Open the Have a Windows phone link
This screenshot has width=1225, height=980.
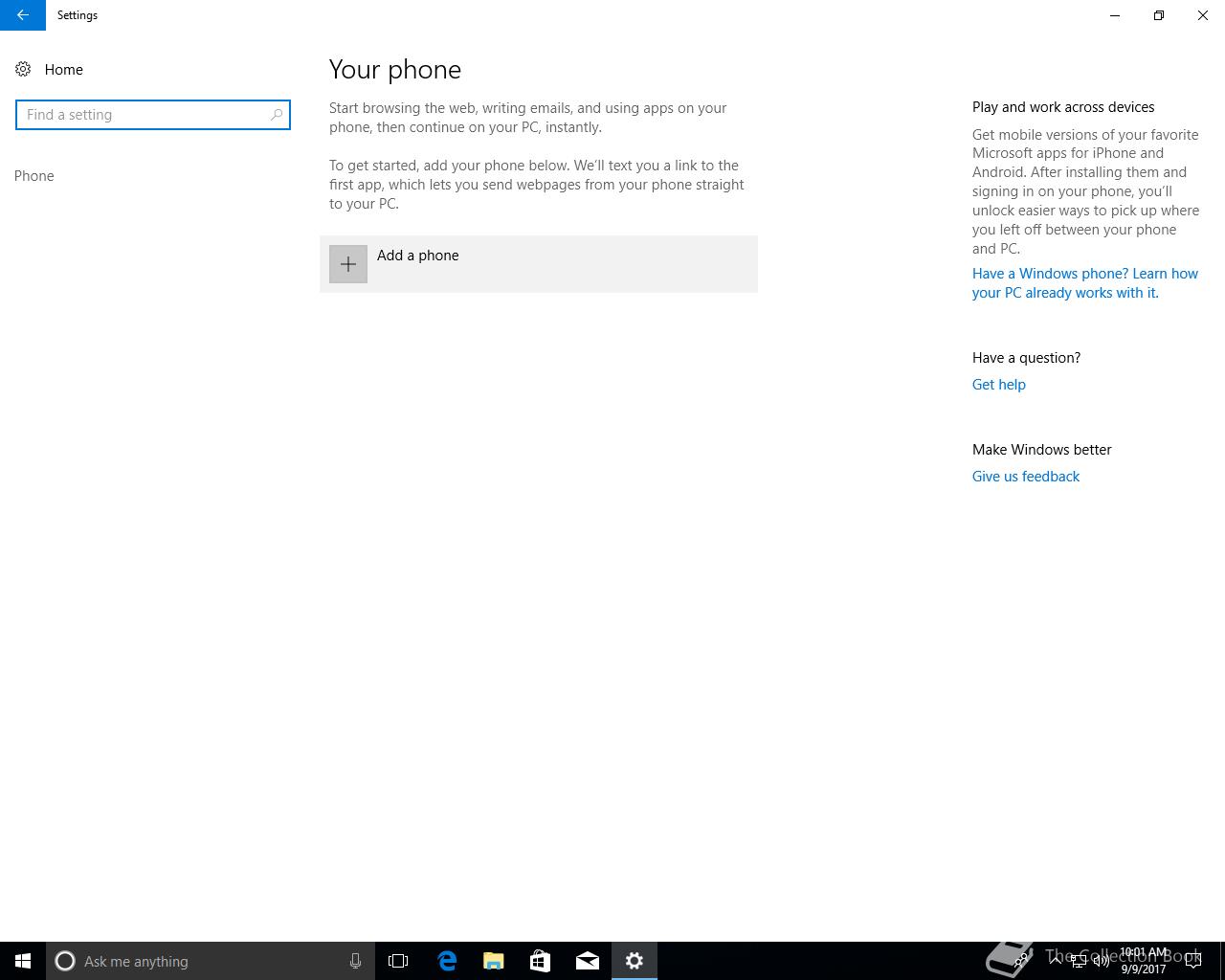pyautogui.click(x=1085, y=283)
